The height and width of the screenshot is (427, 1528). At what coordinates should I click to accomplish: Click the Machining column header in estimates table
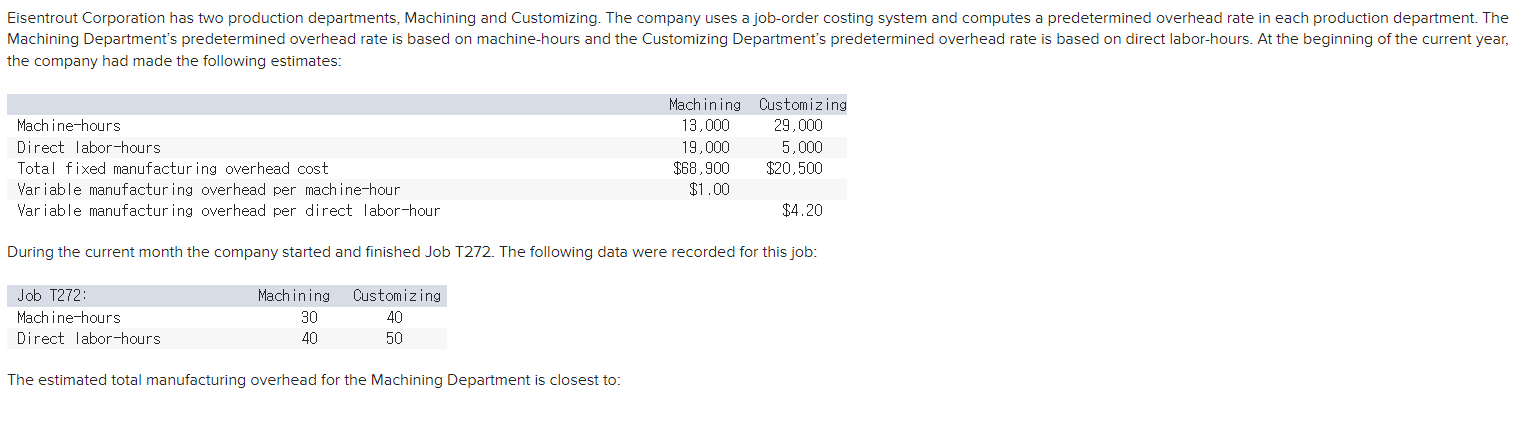pos(705,105)
